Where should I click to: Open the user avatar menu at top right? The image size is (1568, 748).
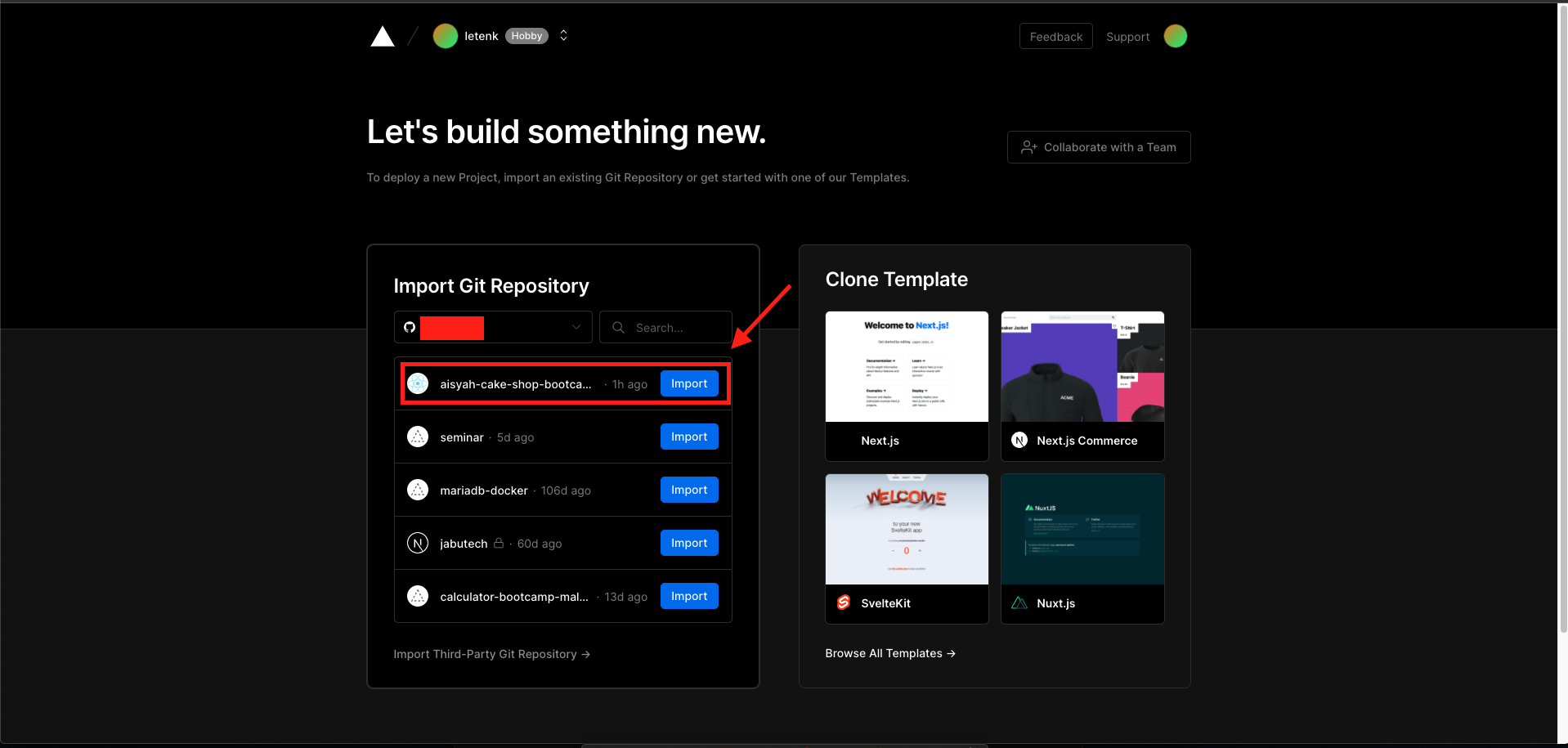(1175, 36)
